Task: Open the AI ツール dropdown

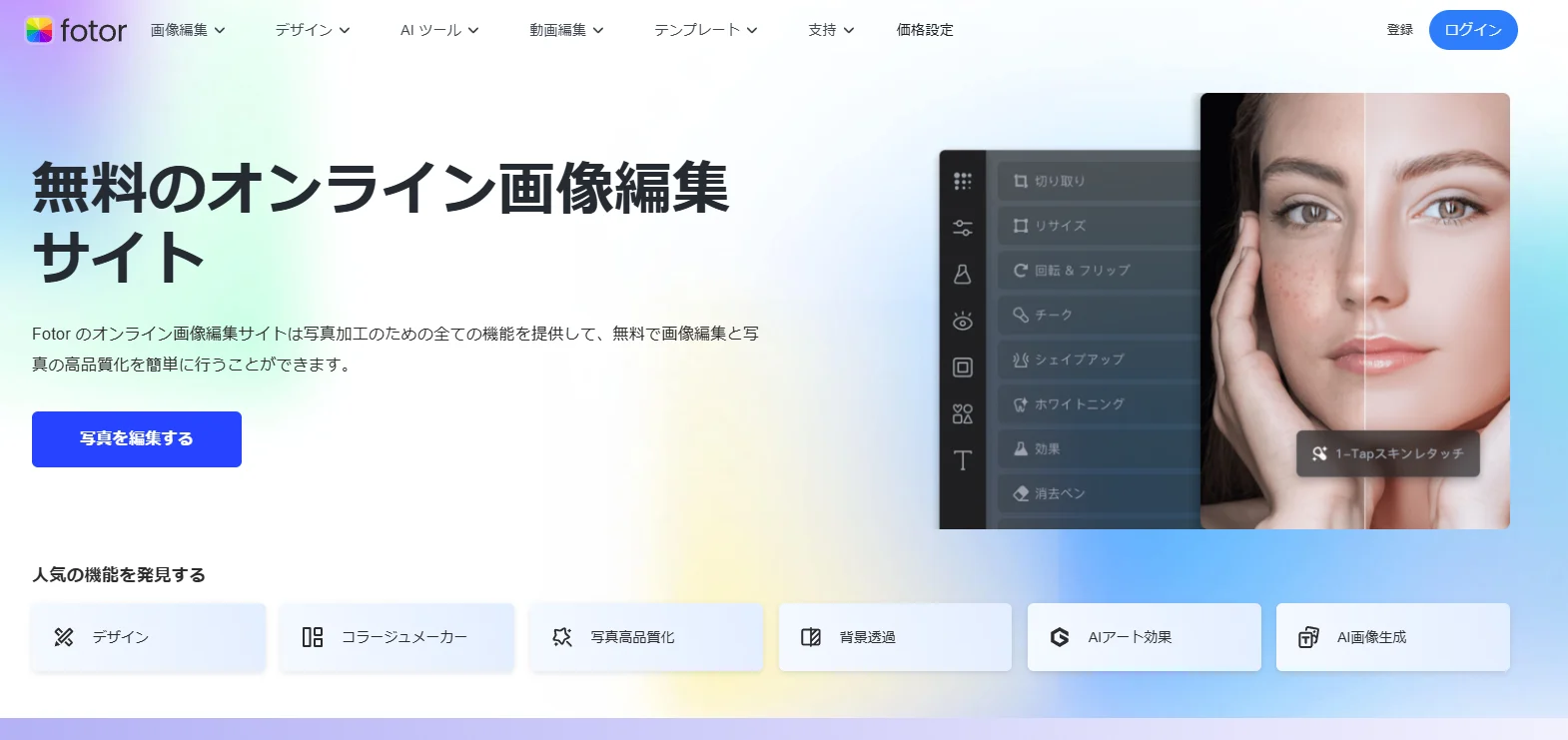Action: point(439,30)
